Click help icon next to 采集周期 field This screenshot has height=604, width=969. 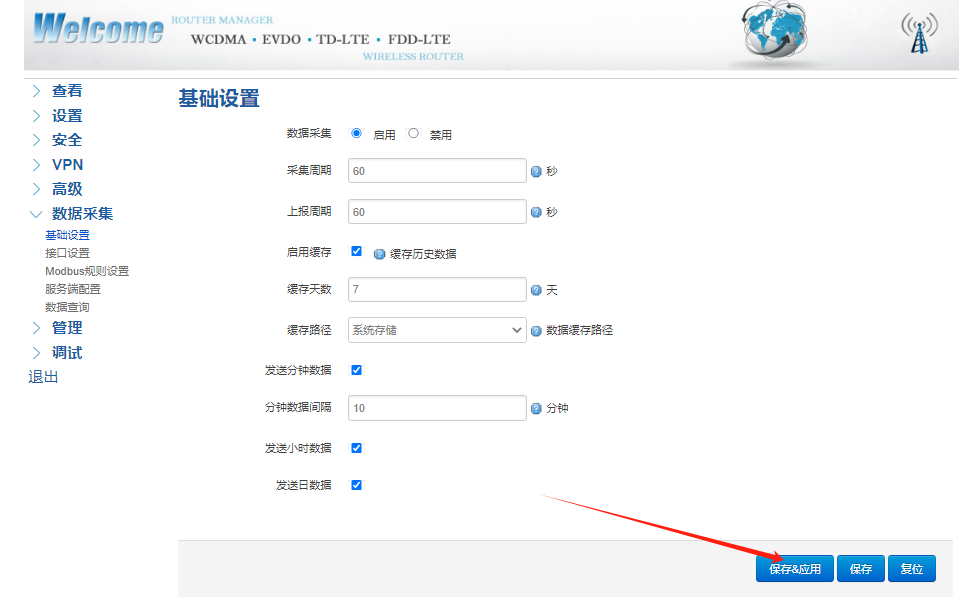coord(536,171)
